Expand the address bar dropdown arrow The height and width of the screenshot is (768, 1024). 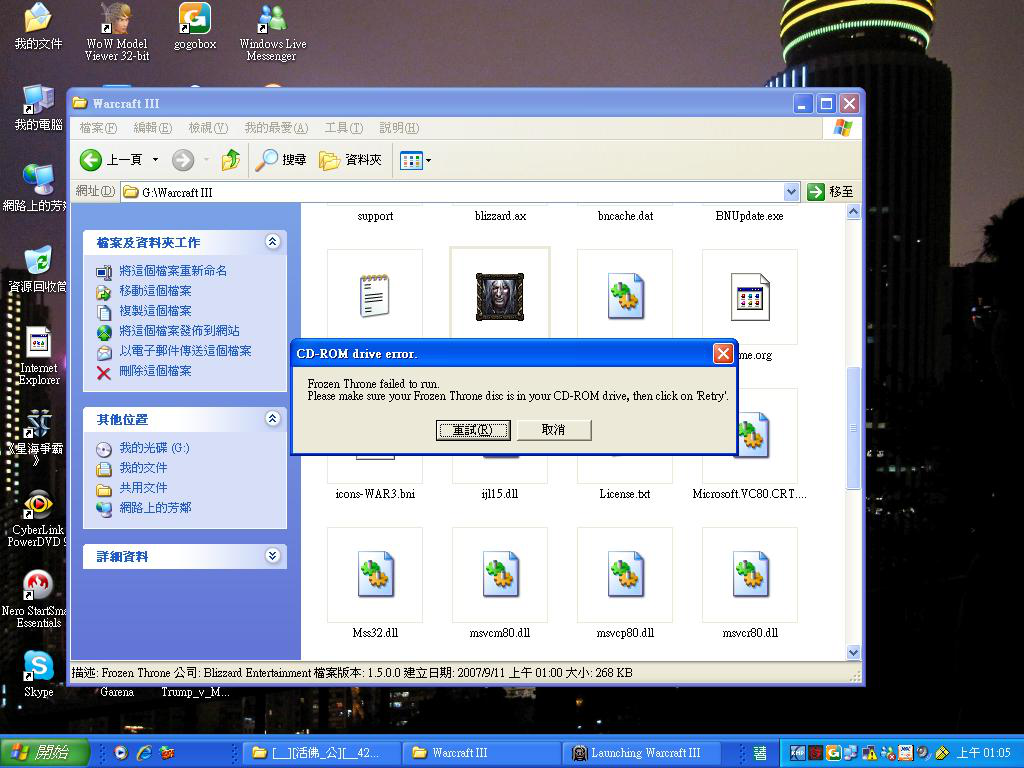pos(791,192)
